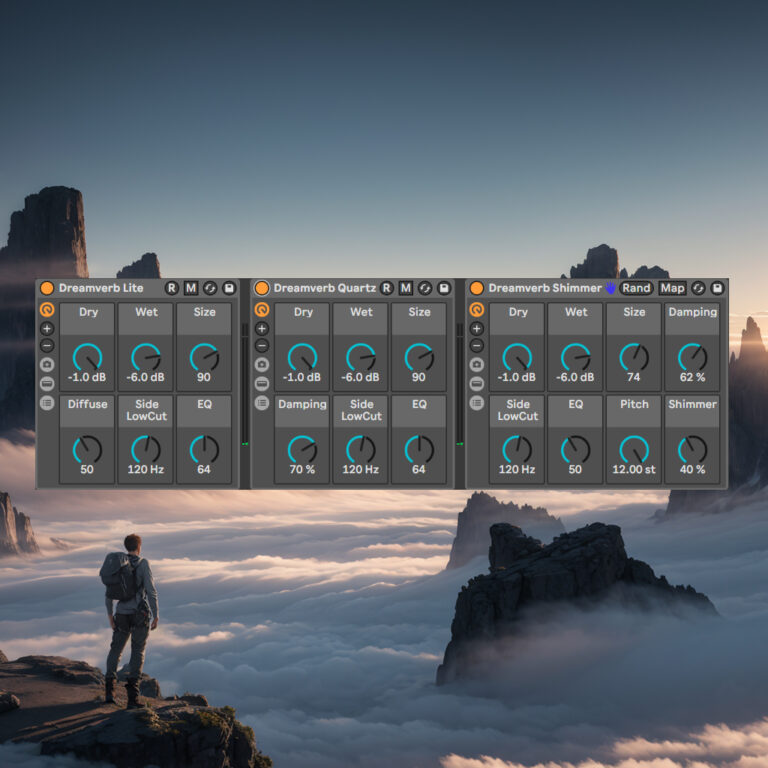Screen dimensions: 768x768
Task: Click M map button on Dreamverb Lite
Action: [x=191, y=288]
